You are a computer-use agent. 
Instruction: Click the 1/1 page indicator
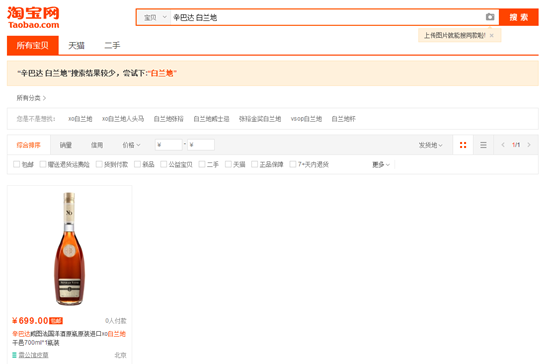(516, 145)
